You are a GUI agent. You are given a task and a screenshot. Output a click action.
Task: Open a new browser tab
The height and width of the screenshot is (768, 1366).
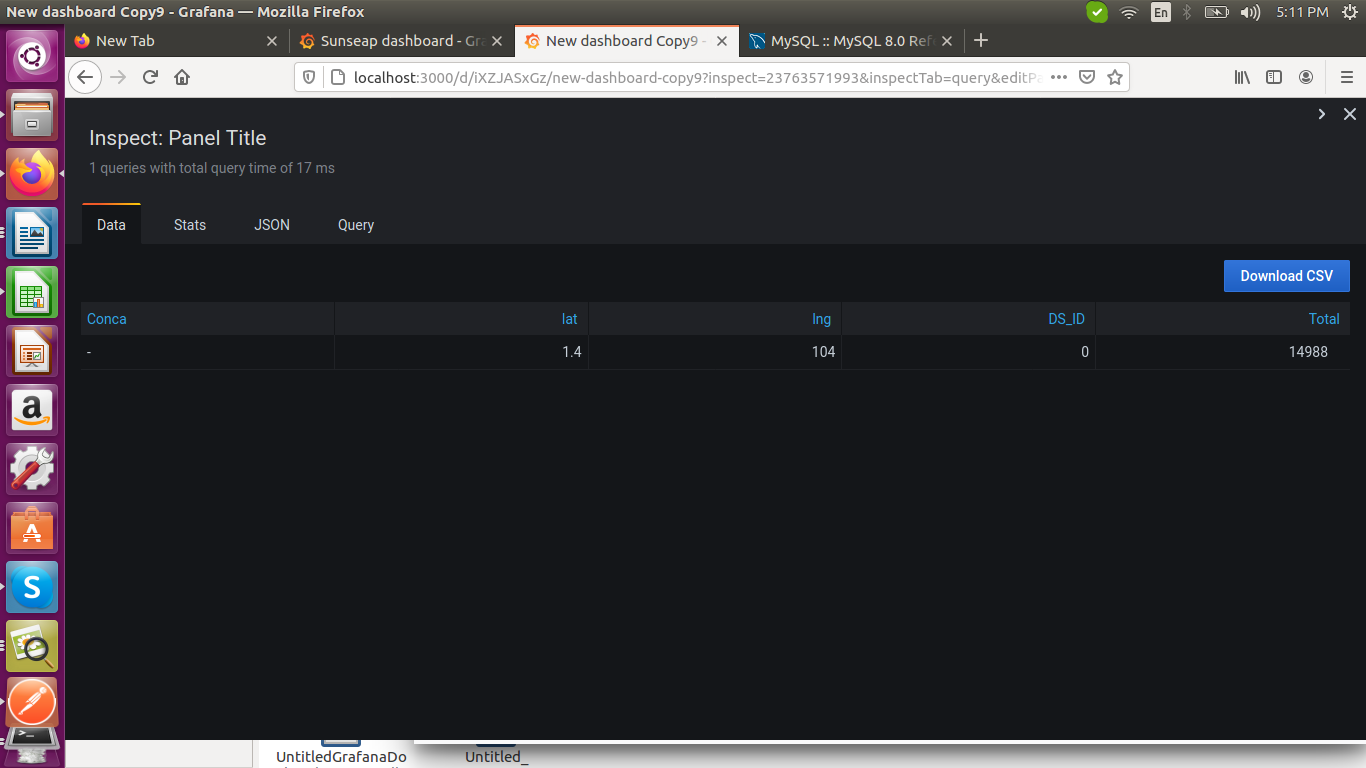click(x=980, y=41)
